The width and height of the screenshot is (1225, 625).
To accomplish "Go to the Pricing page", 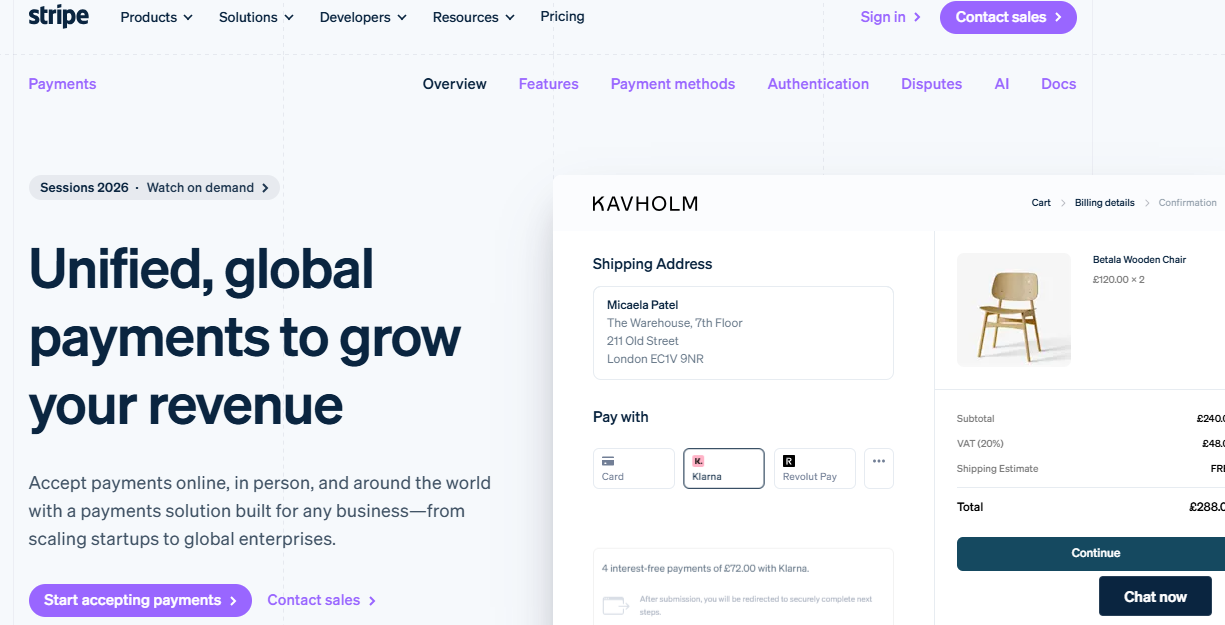I will tap(562, 17).
